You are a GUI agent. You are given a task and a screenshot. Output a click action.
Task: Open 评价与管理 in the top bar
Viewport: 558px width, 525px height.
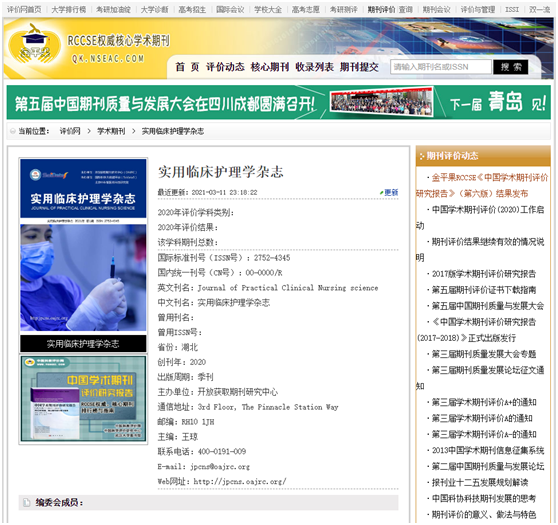478,10
